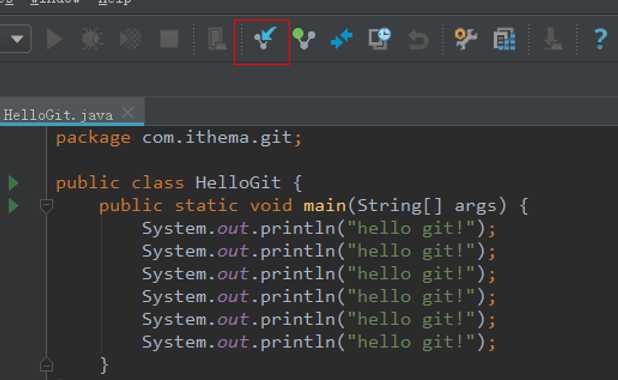Run main method via gutter arrow
The image size is (618, 380).
pyautogui.click(x=13, y=206)
